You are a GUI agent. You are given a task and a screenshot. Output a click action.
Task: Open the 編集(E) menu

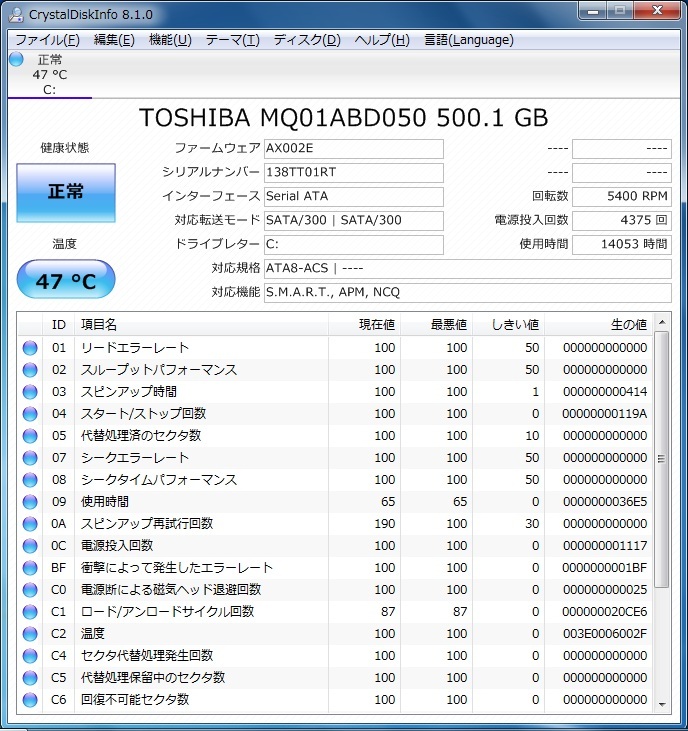[114, 40]
